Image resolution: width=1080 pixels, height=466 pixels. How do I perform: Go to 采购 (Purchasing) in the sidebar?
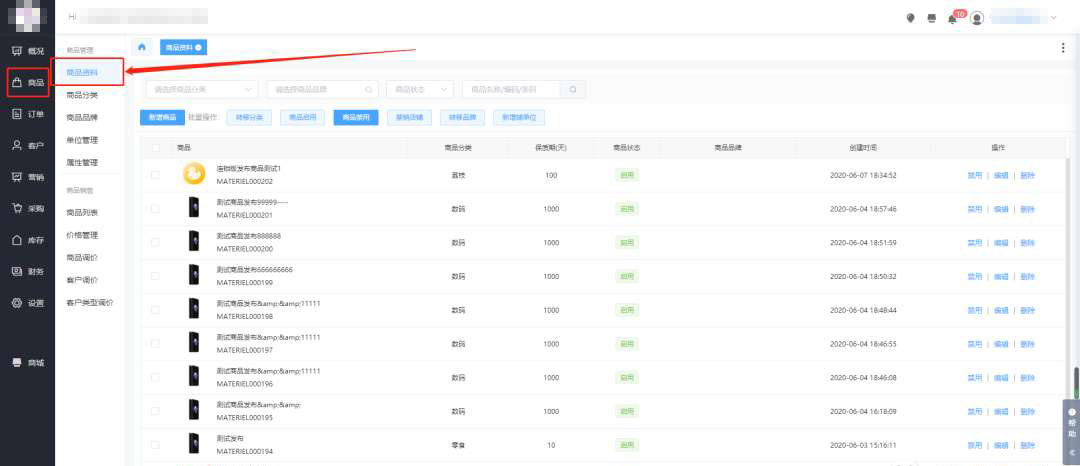pos(28,208)
